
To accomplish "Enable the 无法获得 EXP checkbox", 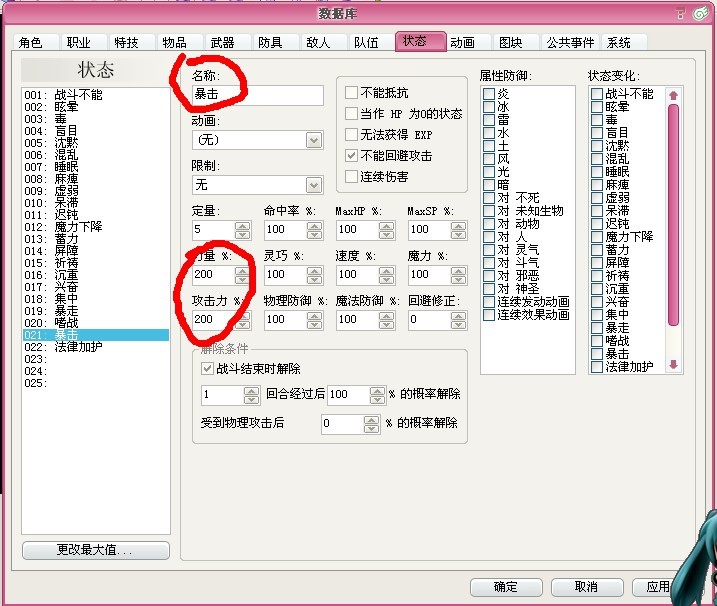I will (351, 134).
